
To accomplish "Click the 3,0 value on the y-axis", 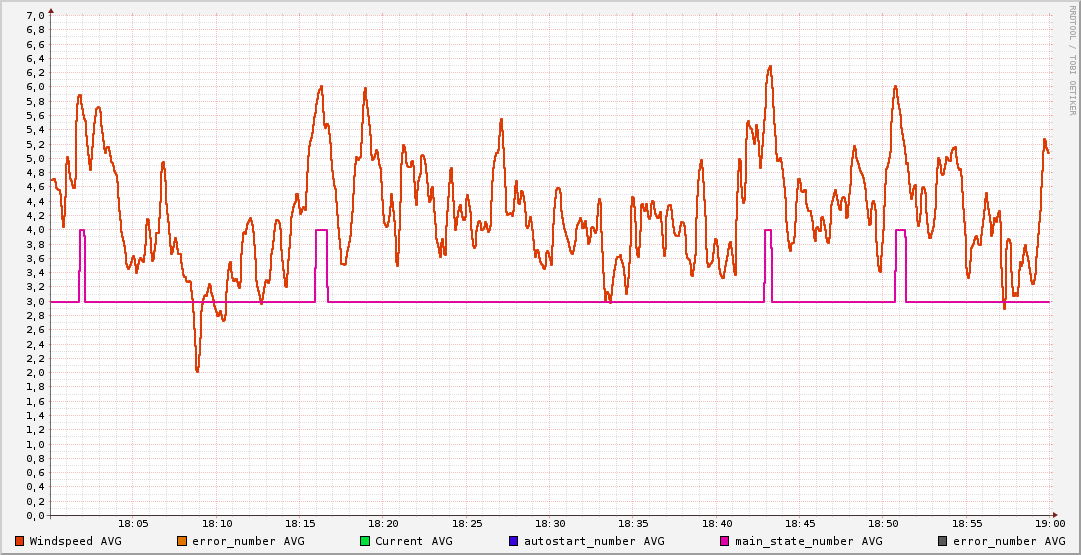I will pyautogui.click(x=35, y=302).
